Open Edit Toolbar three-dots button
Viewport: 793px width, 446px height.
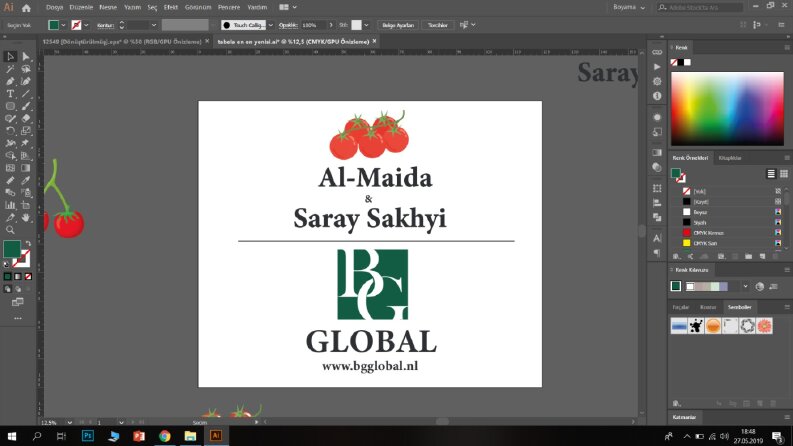pyautogui.click(x=18, y=318)
